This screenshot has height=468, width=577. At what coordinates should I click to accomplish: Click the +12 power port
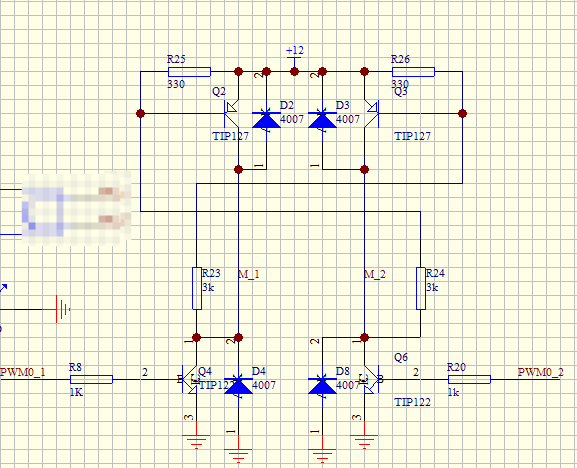point(294,55)
